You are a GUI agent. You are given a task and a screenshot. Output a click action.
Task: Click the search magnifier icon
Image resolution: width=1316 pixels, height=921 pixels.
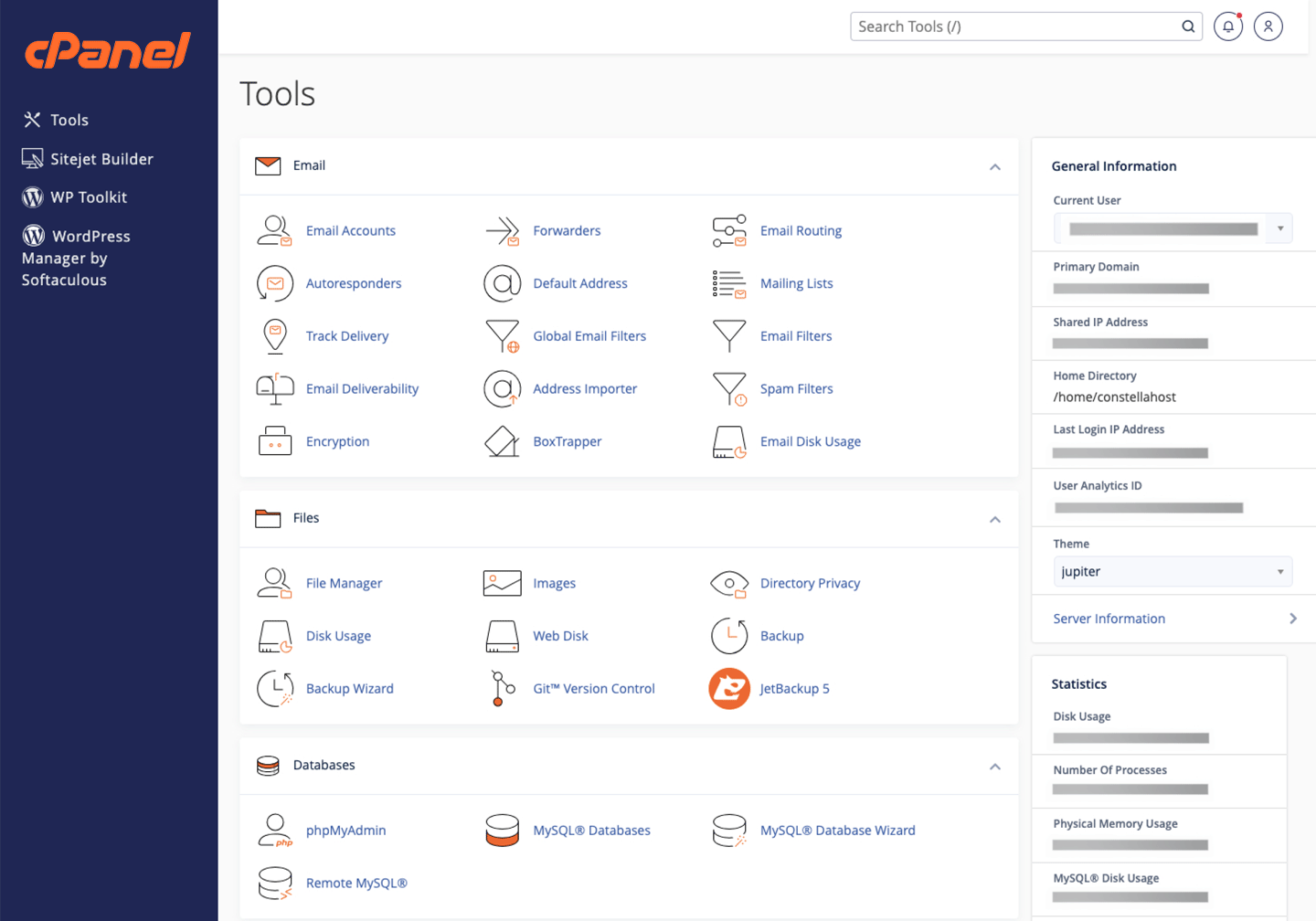pyautogui.click(x=1188, y=26)
